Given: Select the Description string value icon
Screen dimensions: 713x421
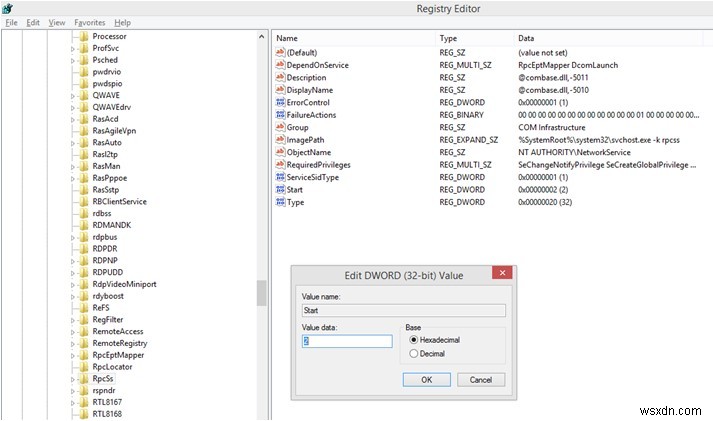Looking at the screenshot, I should pos(280,77).
